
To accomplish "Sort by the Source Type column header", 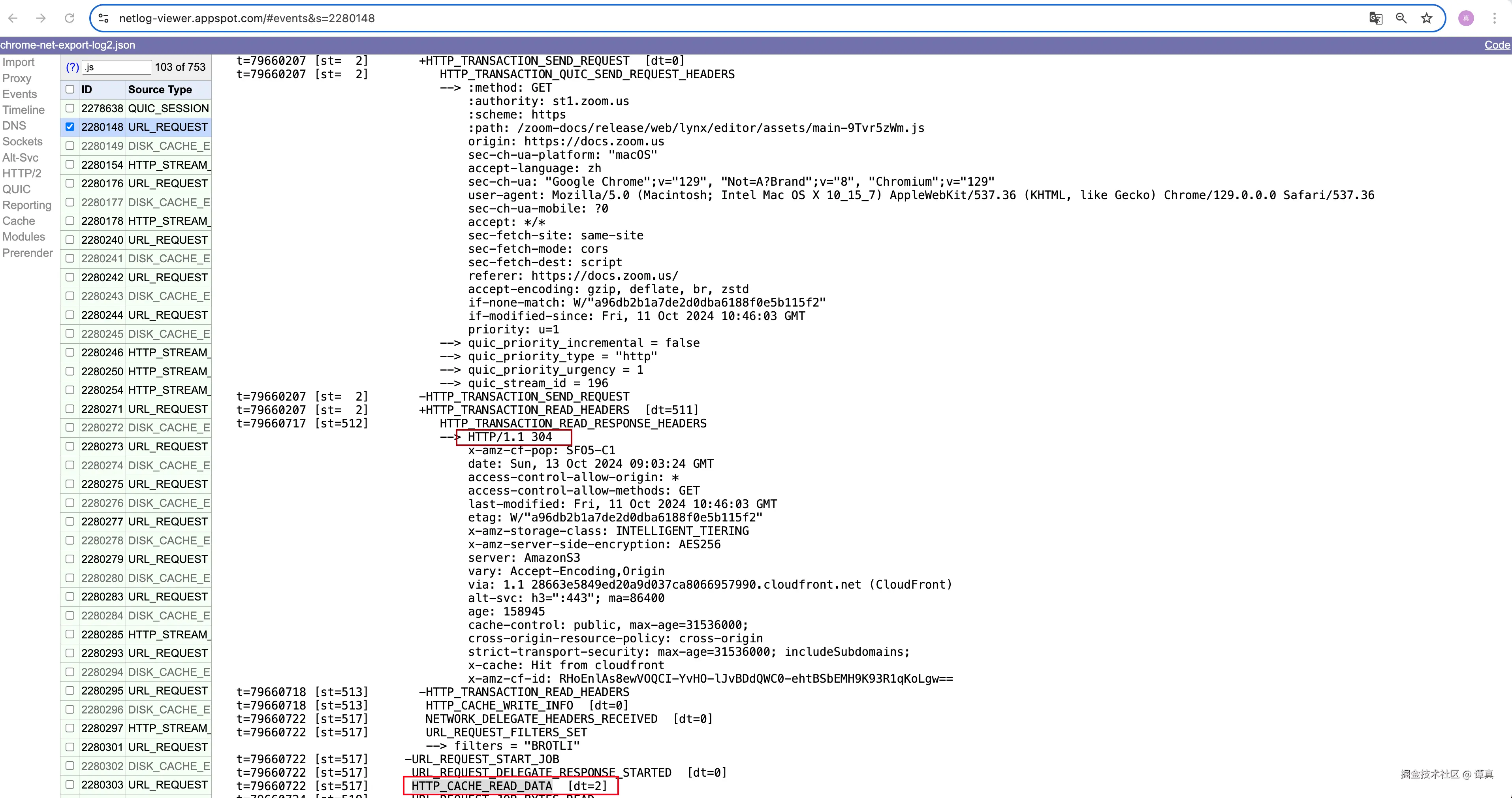I will 160,89.
